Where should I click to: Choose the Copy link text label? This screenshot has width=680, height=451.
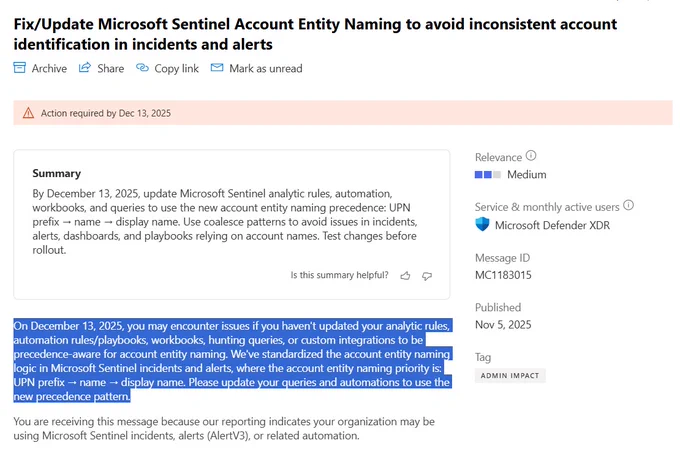(x=176, y=68)
